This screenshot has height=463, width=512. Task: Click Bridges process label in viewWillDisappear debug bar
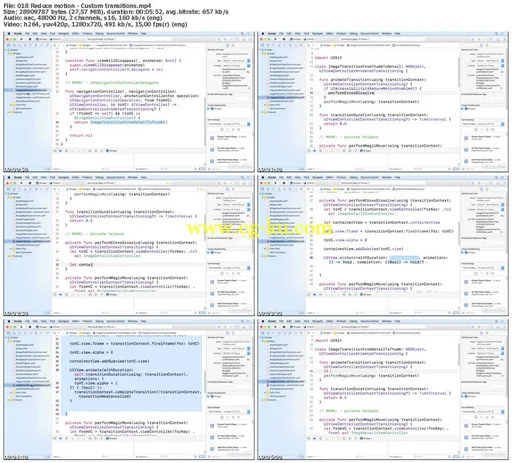112,151
